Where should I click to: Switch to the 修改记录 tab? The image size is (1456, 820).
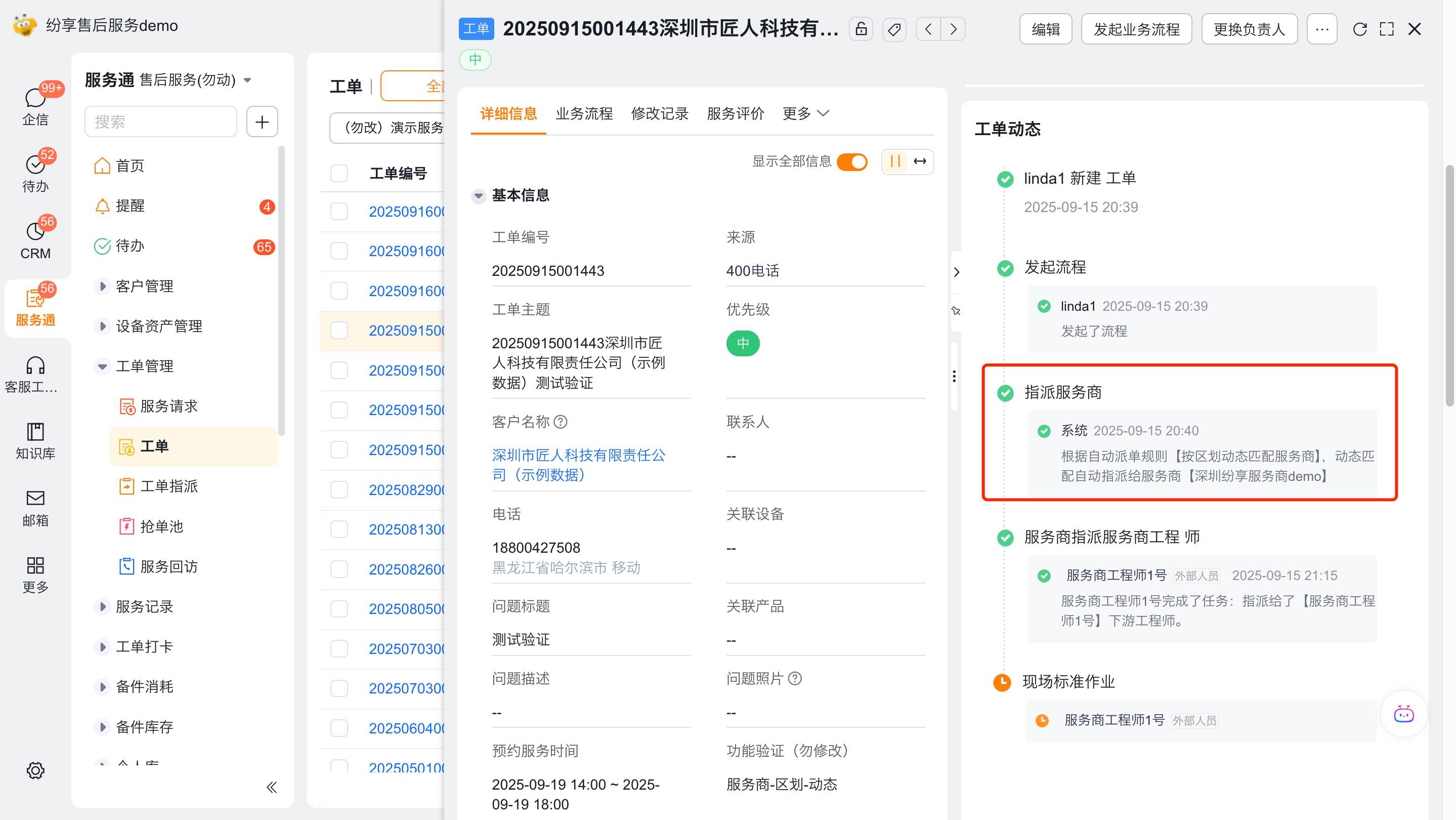660,113
